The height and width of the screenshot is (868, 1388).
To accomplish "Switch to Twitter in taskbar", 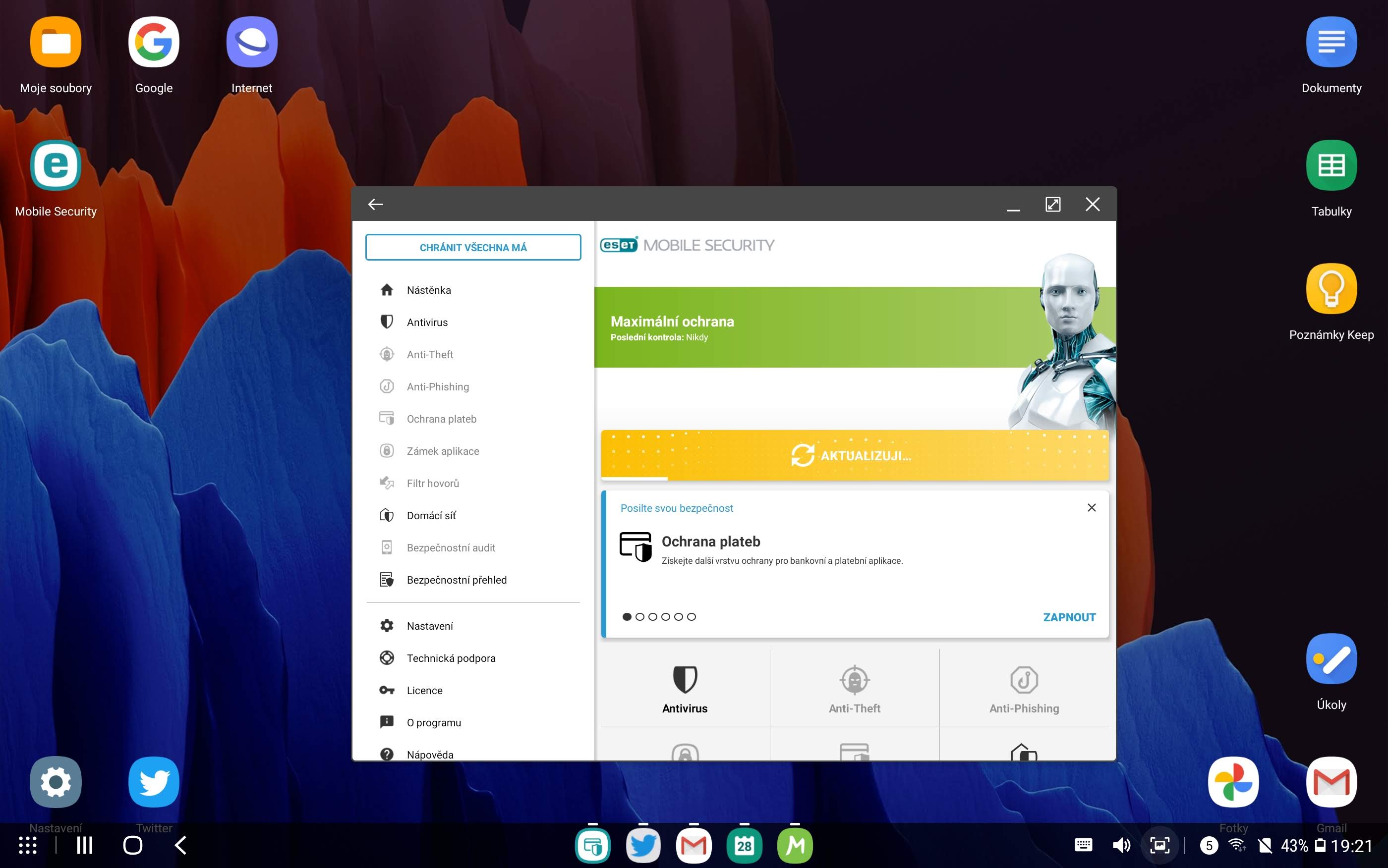I will click(x=643, y=845).
